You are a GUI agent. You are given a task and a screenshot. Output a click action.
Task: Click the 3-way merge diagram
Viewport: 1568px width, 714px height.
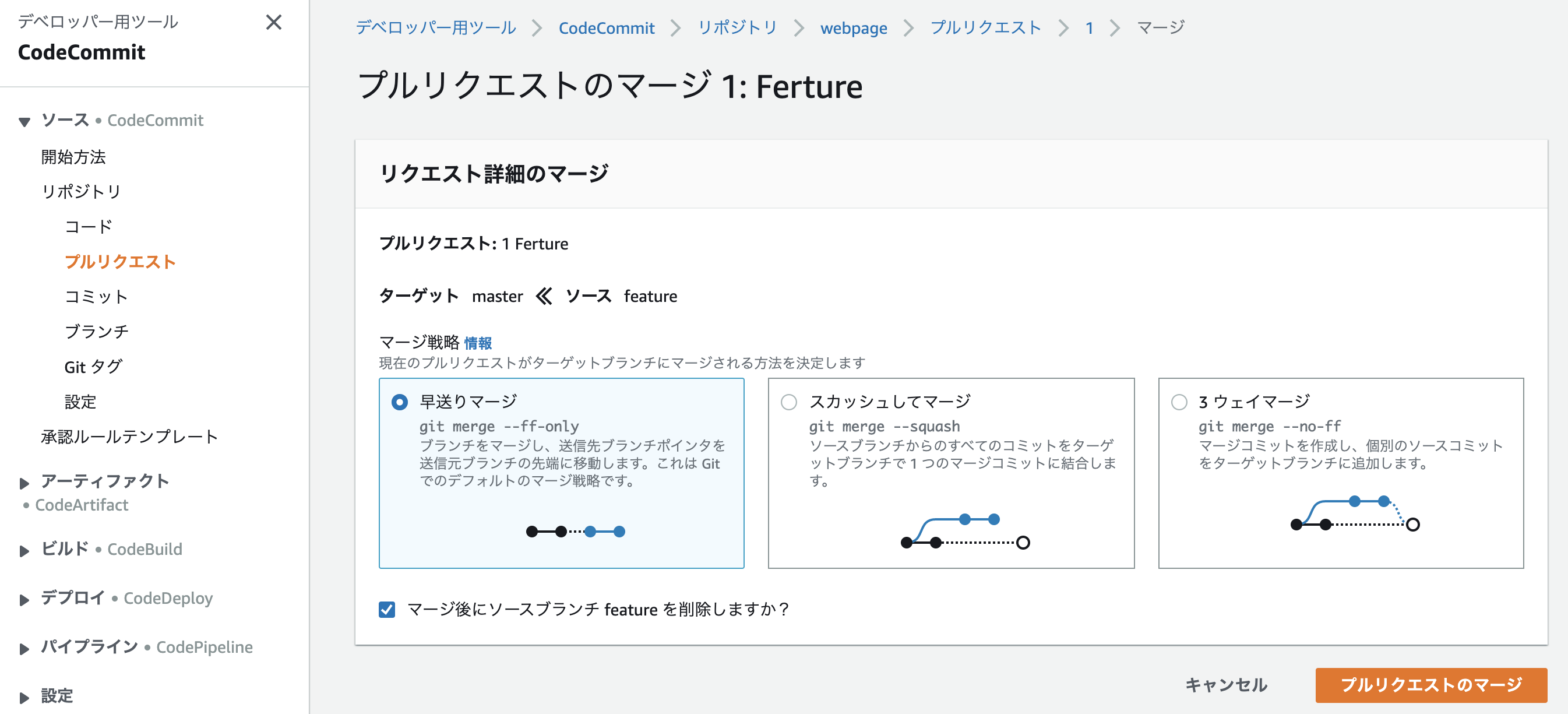(x=1354, y=513)
